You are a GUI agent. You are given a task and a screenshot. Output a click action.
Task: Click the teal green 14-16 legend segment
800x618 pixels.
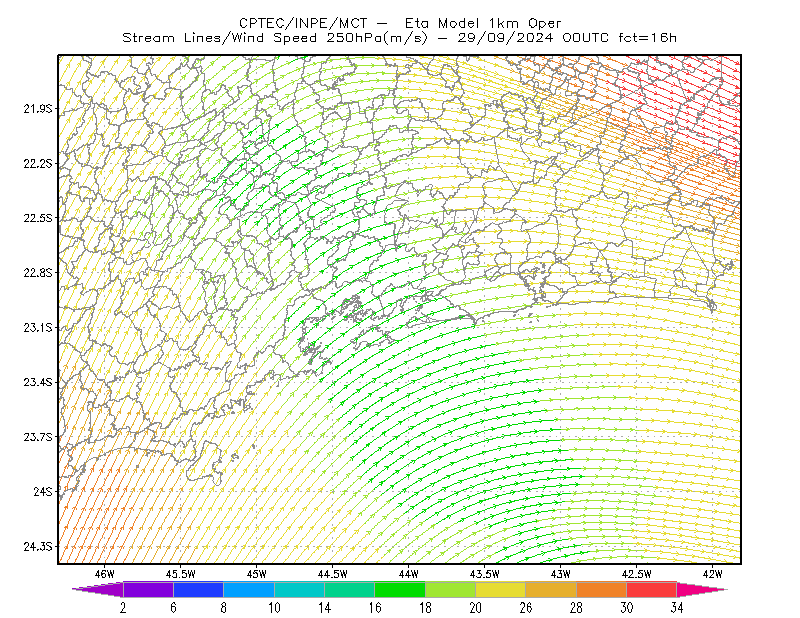point(349,589)
